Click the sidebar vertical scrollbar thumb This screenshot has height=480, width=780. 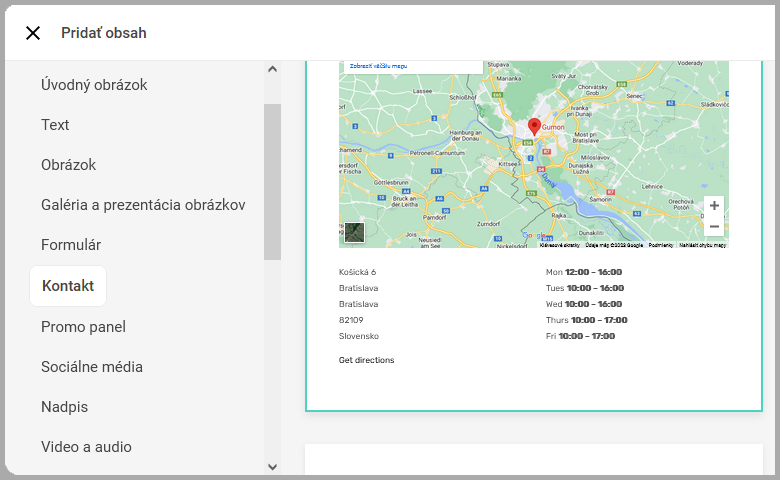point(272,180)
